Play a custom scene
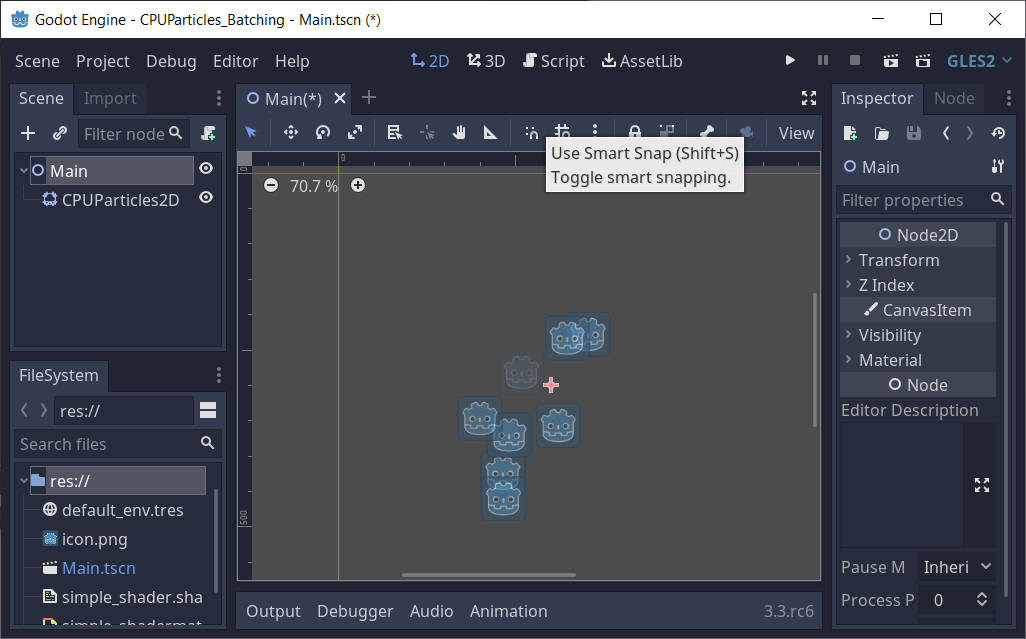1026x639 pixels. click(923, 61)
